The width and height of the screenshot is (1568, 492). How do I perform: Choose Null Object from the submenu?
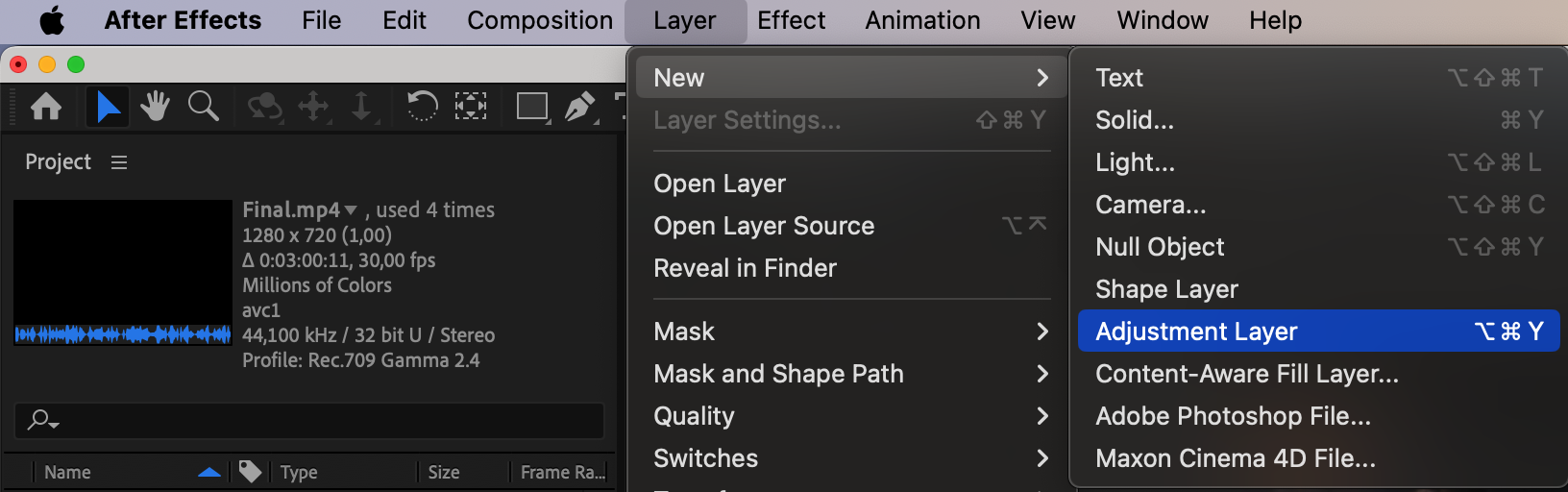(1160, 247)
